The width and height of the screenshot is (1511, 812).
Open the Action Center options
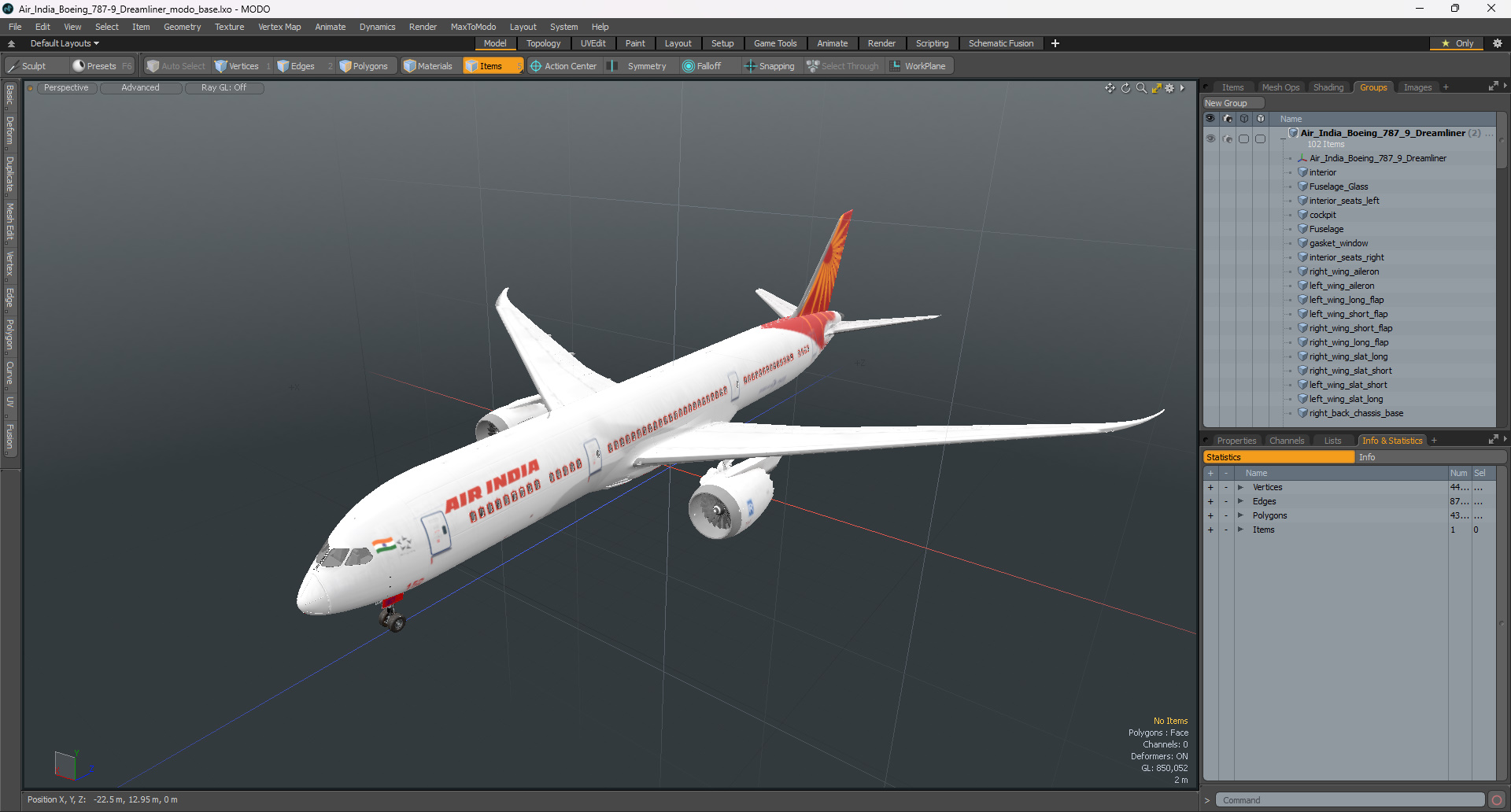(563, 66)
